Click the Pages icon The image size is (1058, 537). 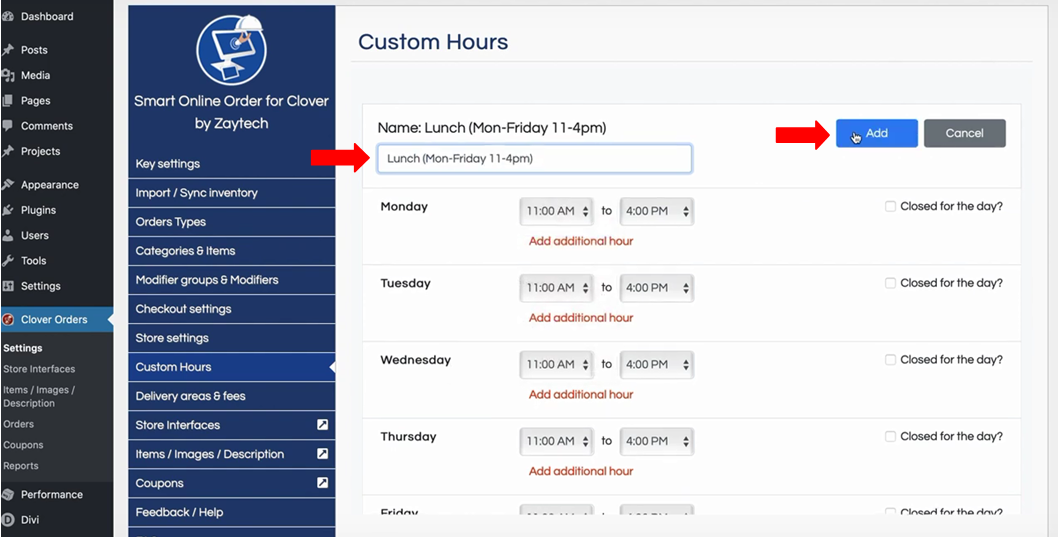[x=8, y=101]
